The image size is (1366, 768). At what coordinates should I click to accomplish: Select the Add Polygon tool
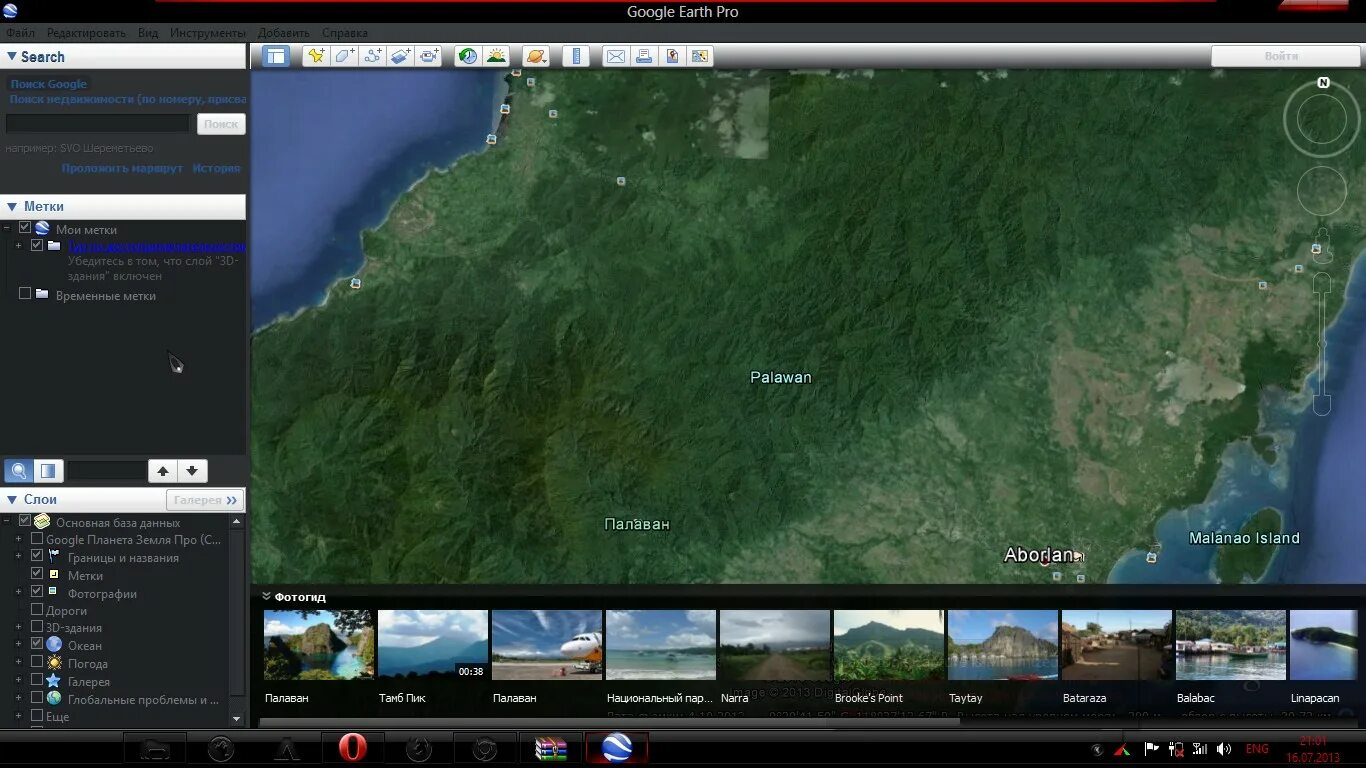pos(344,56)
